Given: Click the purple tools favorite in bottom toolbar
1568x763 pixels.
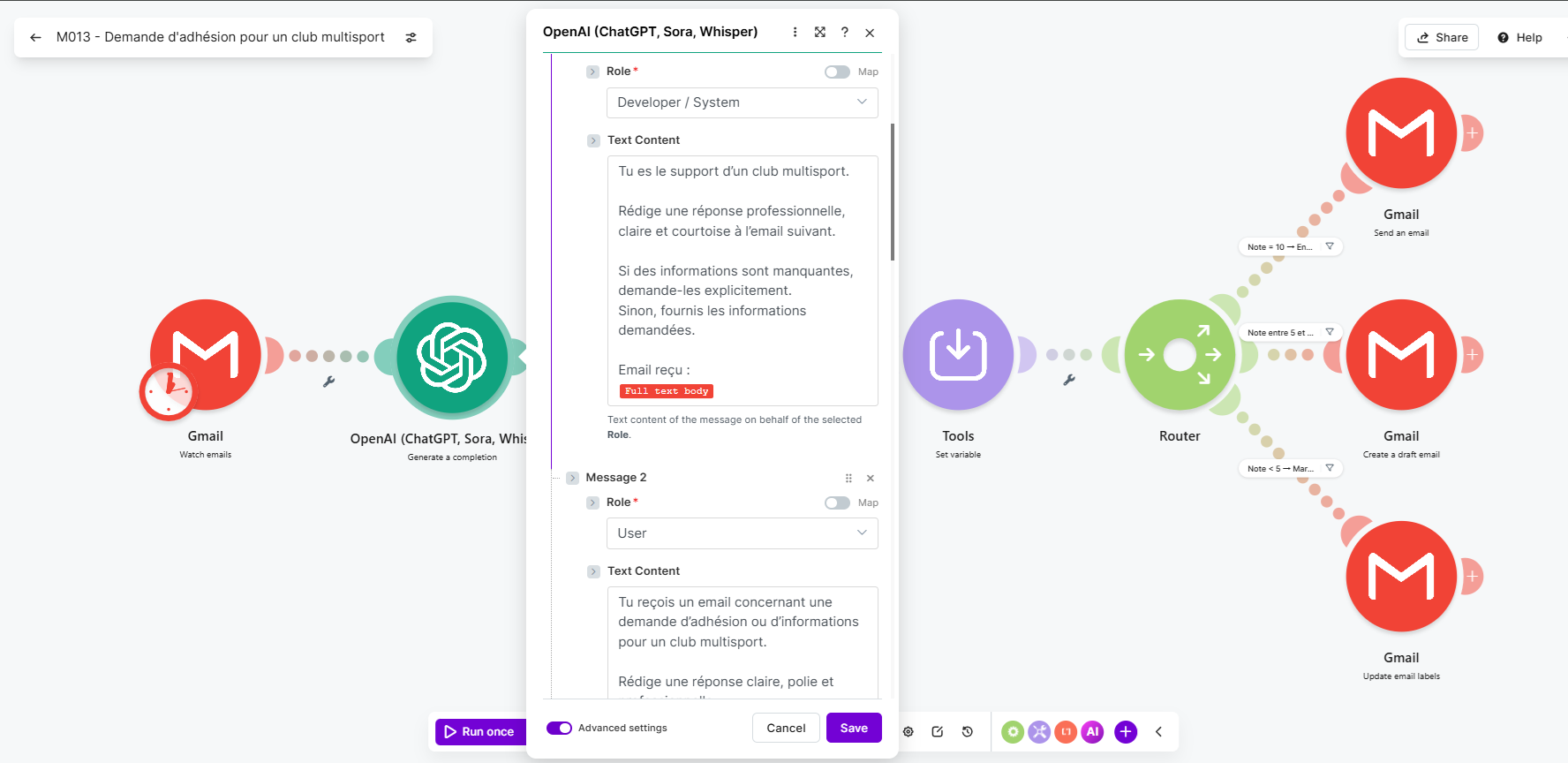Looking at the screenshot, I should click(x=1039, y=731).
